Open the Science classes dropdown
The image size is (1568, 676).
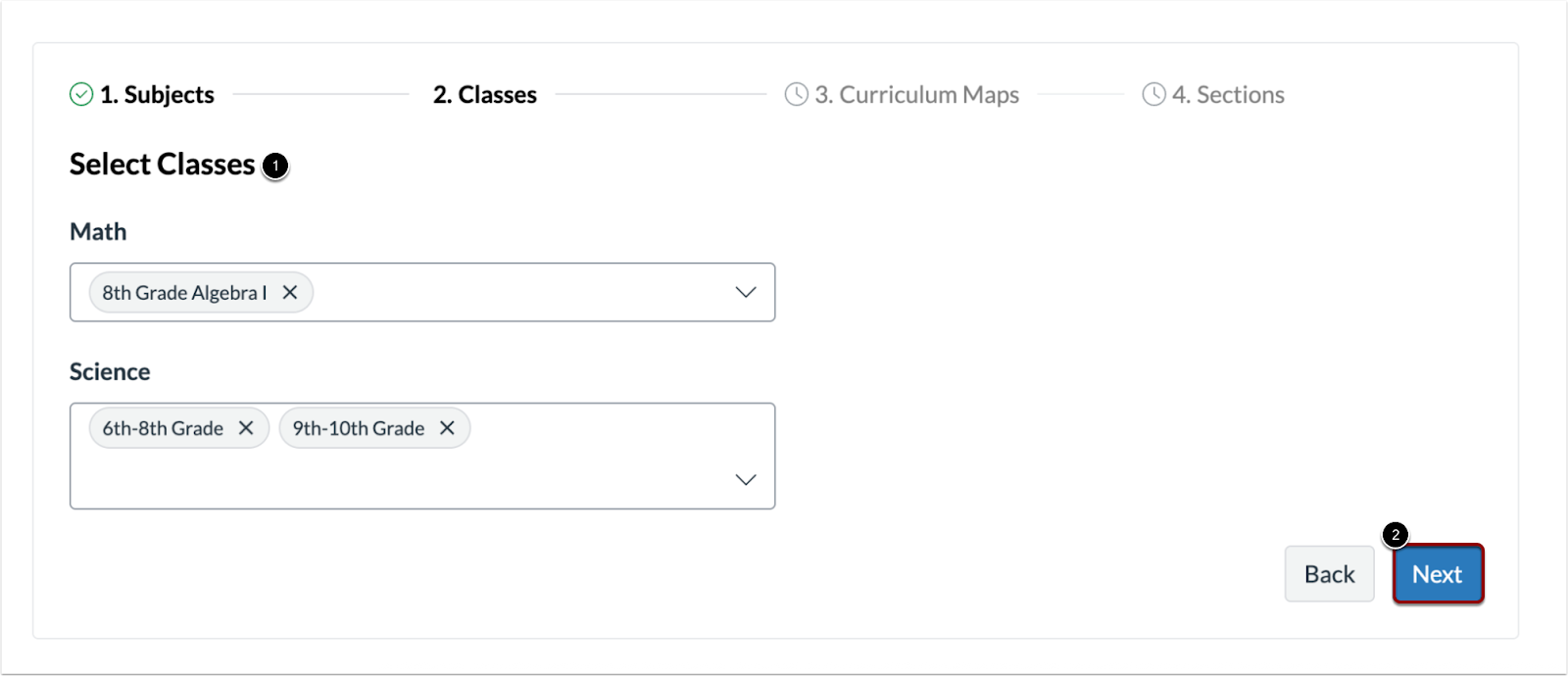pos(745,479)
